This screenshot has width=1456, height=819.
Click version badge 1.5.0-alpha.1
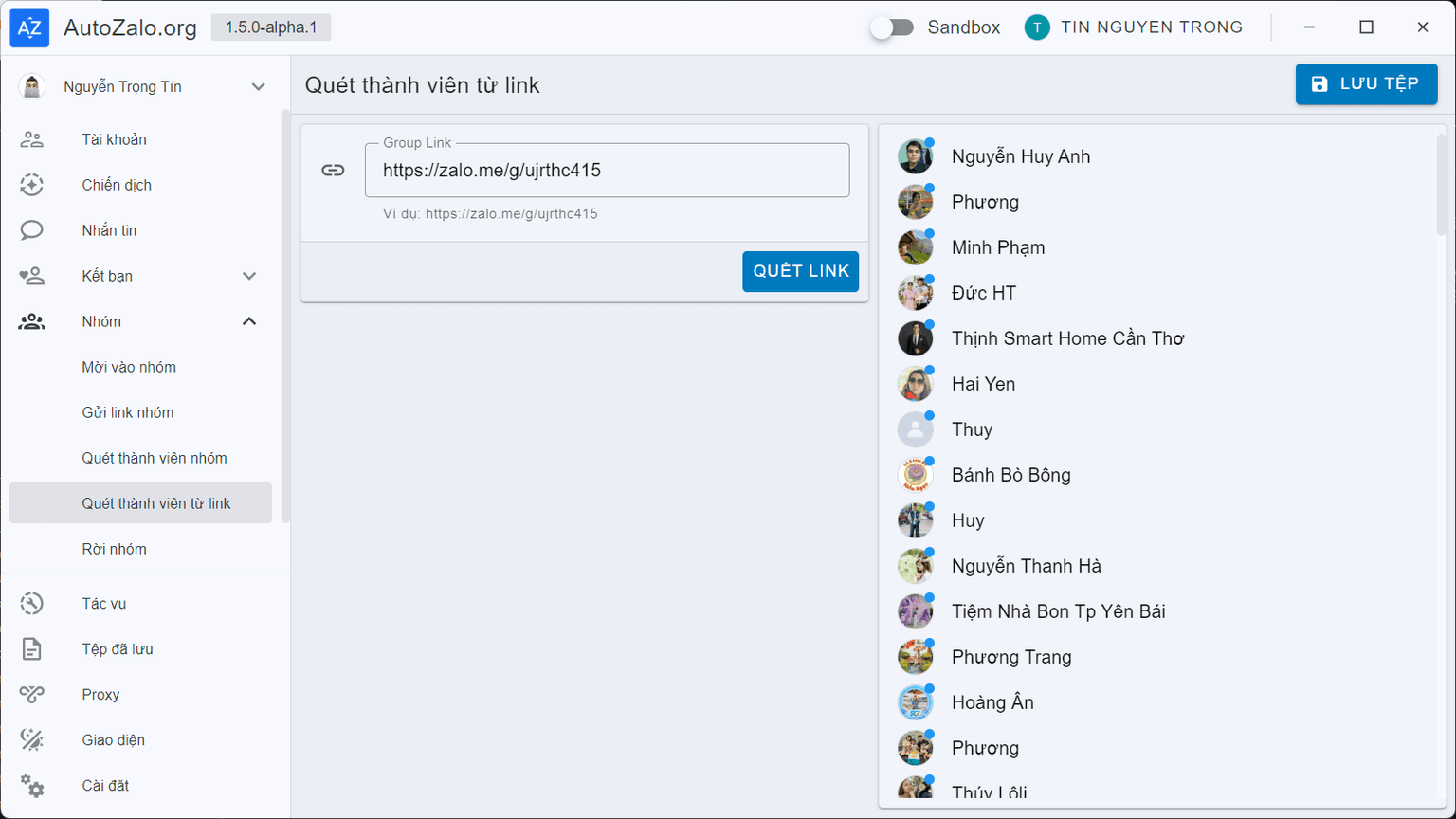(271, 27)
